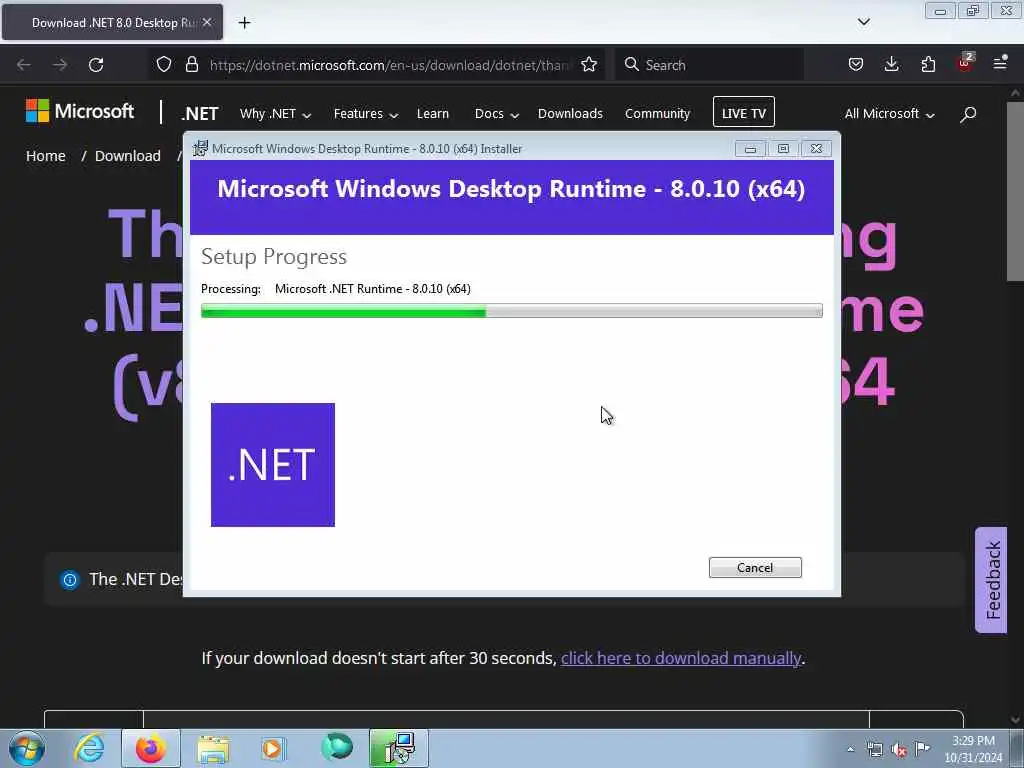Go back in Firefox

coord(24,65)
